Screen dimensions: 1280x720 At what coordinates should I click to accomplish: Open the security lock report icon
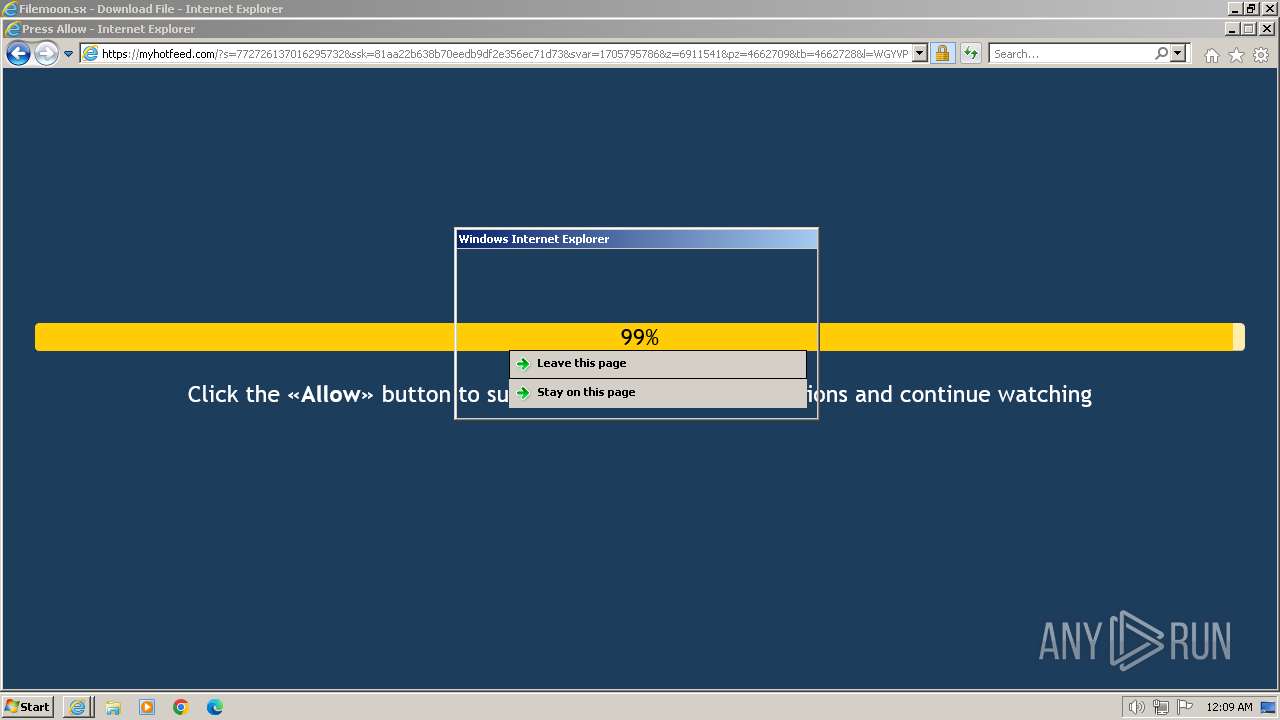pyautogui.click(x=942, y=54)
